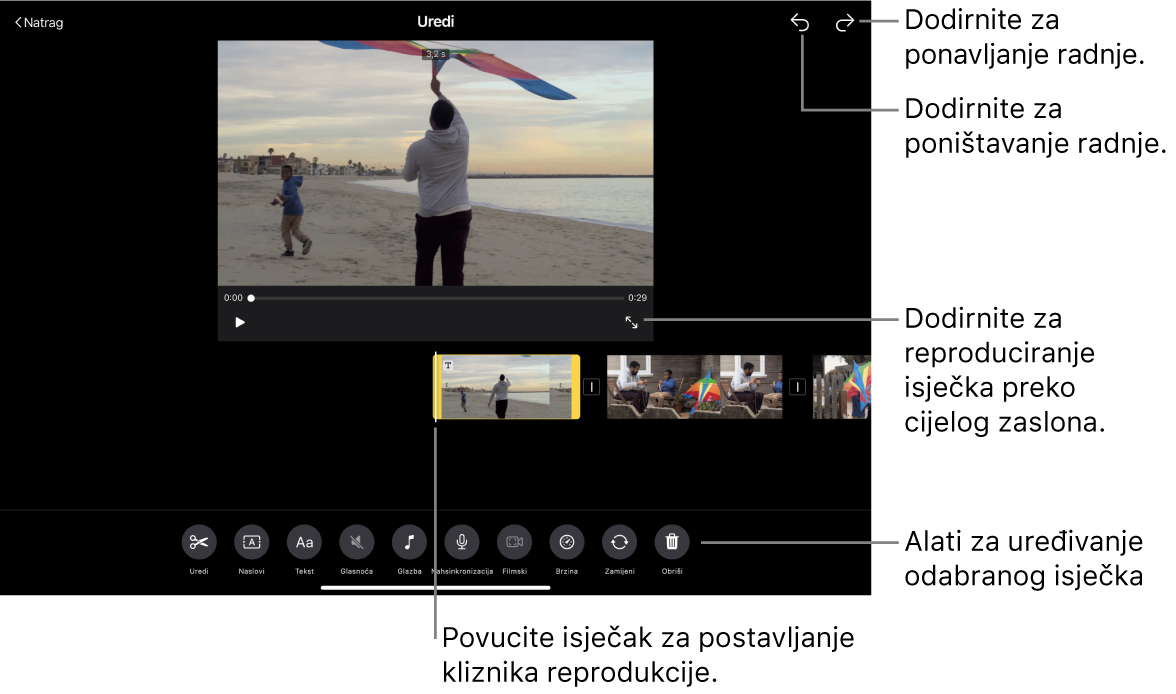The height and width of the screenshot is (694, 1176).
Task: Open transition after the porch clip
Action: point(797,387)
